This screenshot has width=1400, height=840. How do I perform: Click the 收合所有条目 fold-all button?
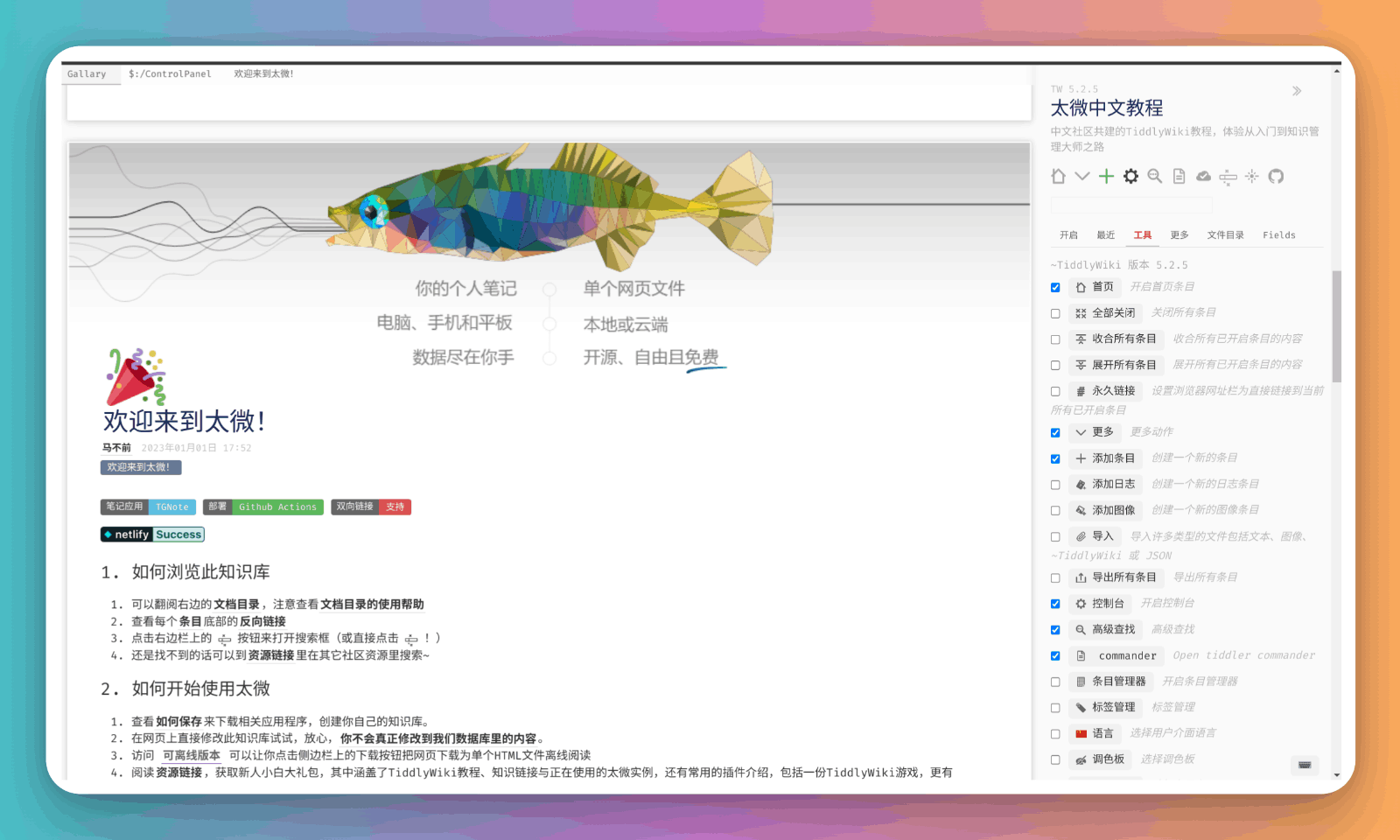click(1115, 339)
